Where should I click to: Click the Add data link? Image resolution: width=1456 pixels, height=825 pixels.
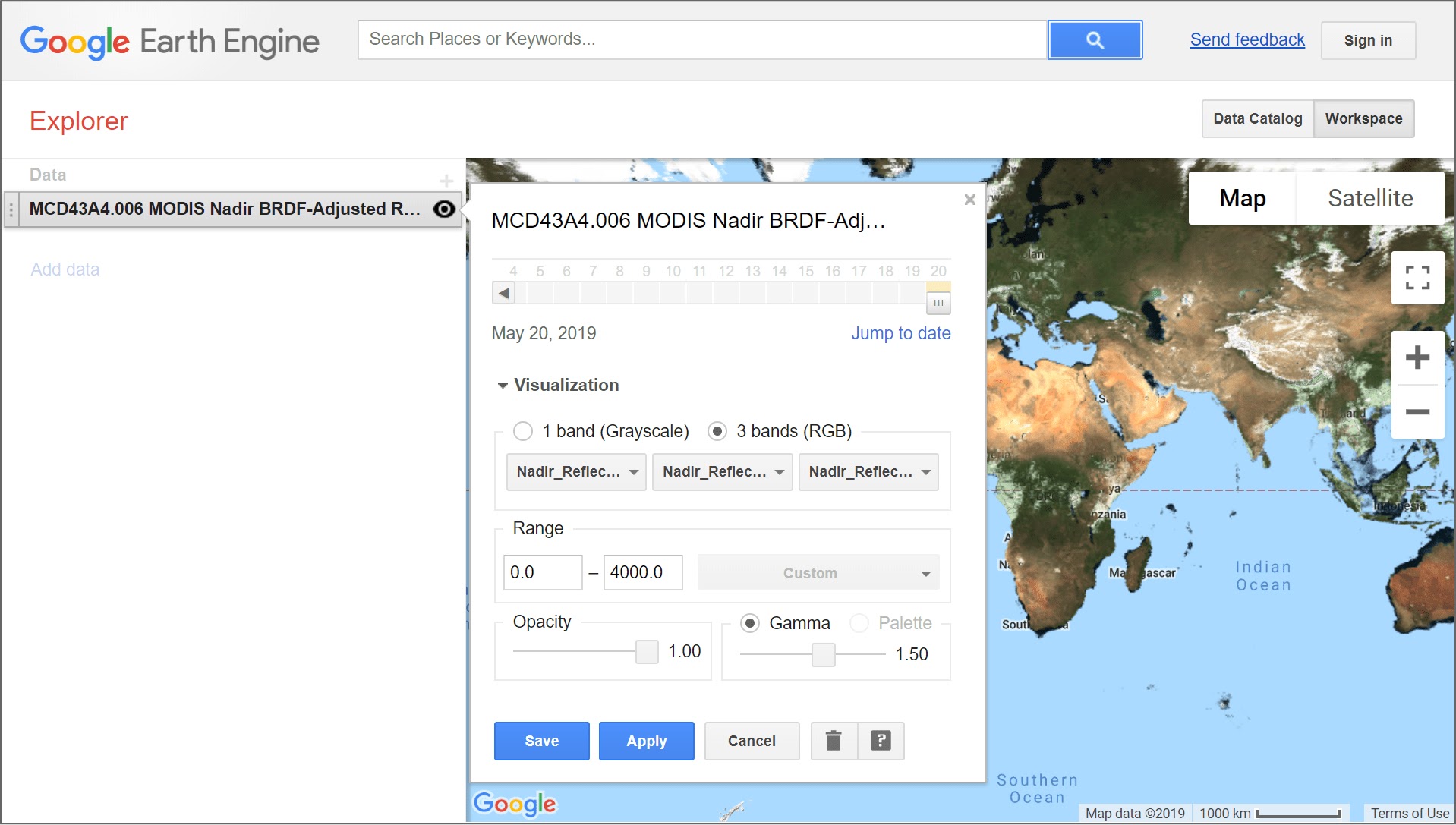coord(65,269)
